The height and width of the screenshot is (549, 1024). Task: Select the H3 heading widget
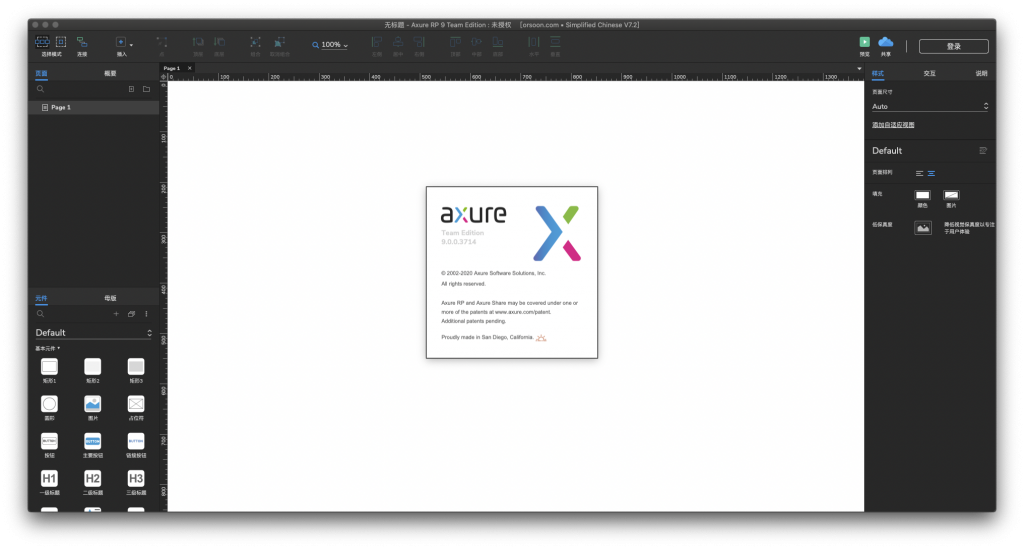[x=136, y=482]
